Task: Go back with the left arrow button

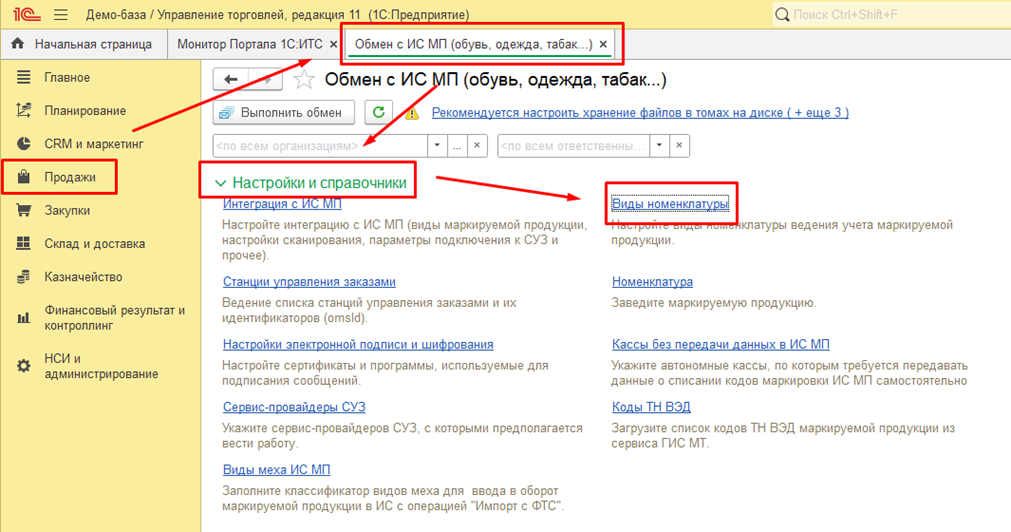Action: [231, 79]
